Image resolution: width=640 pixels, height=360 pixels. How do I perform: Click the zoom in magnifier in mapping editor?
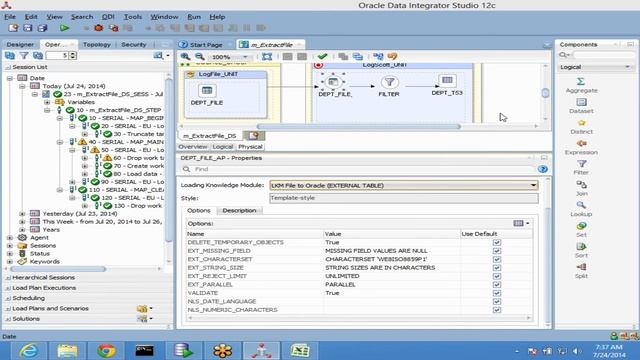coord(185,56)
